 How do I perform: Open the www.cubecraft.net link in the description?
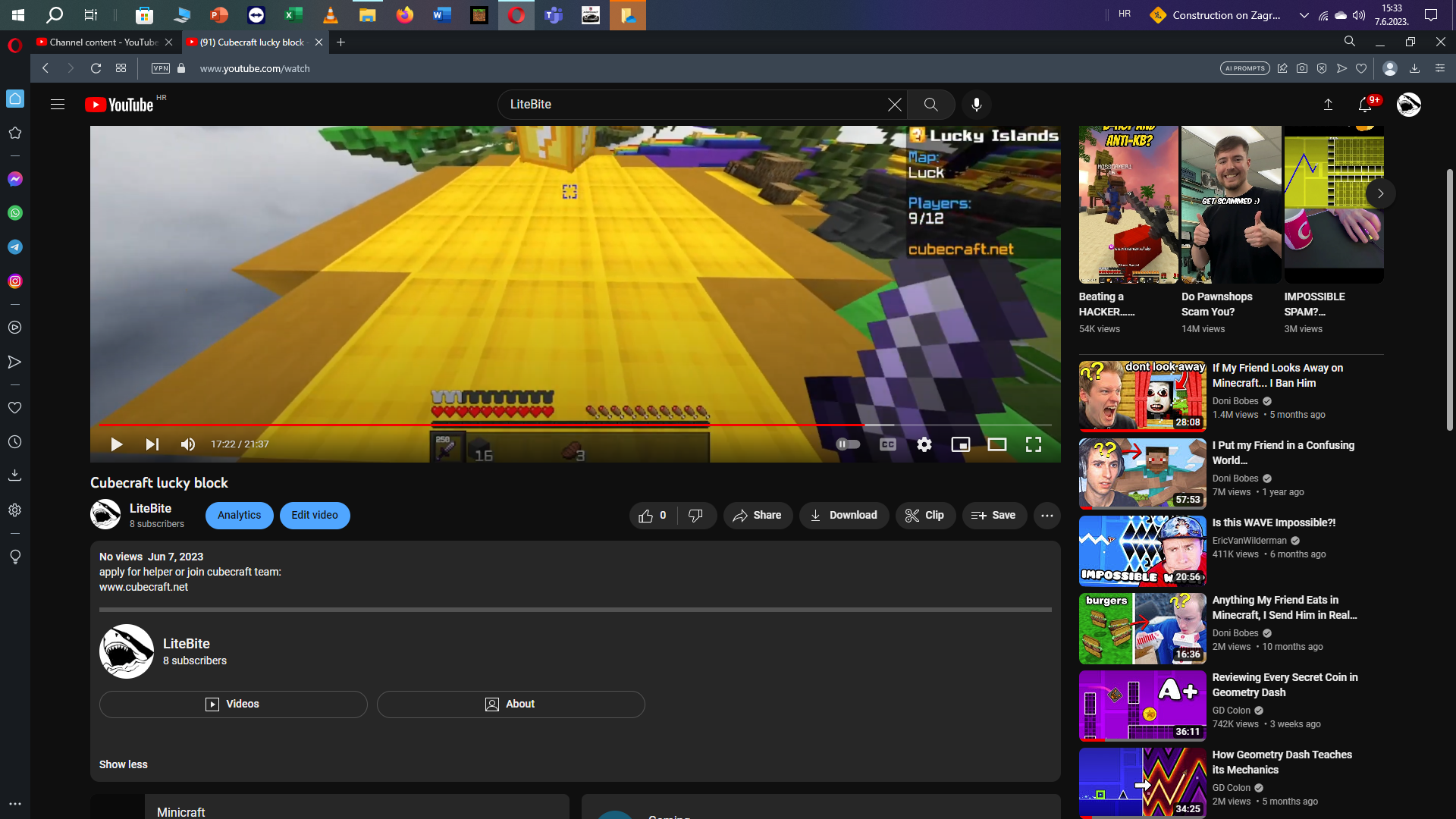click(143, 588)
